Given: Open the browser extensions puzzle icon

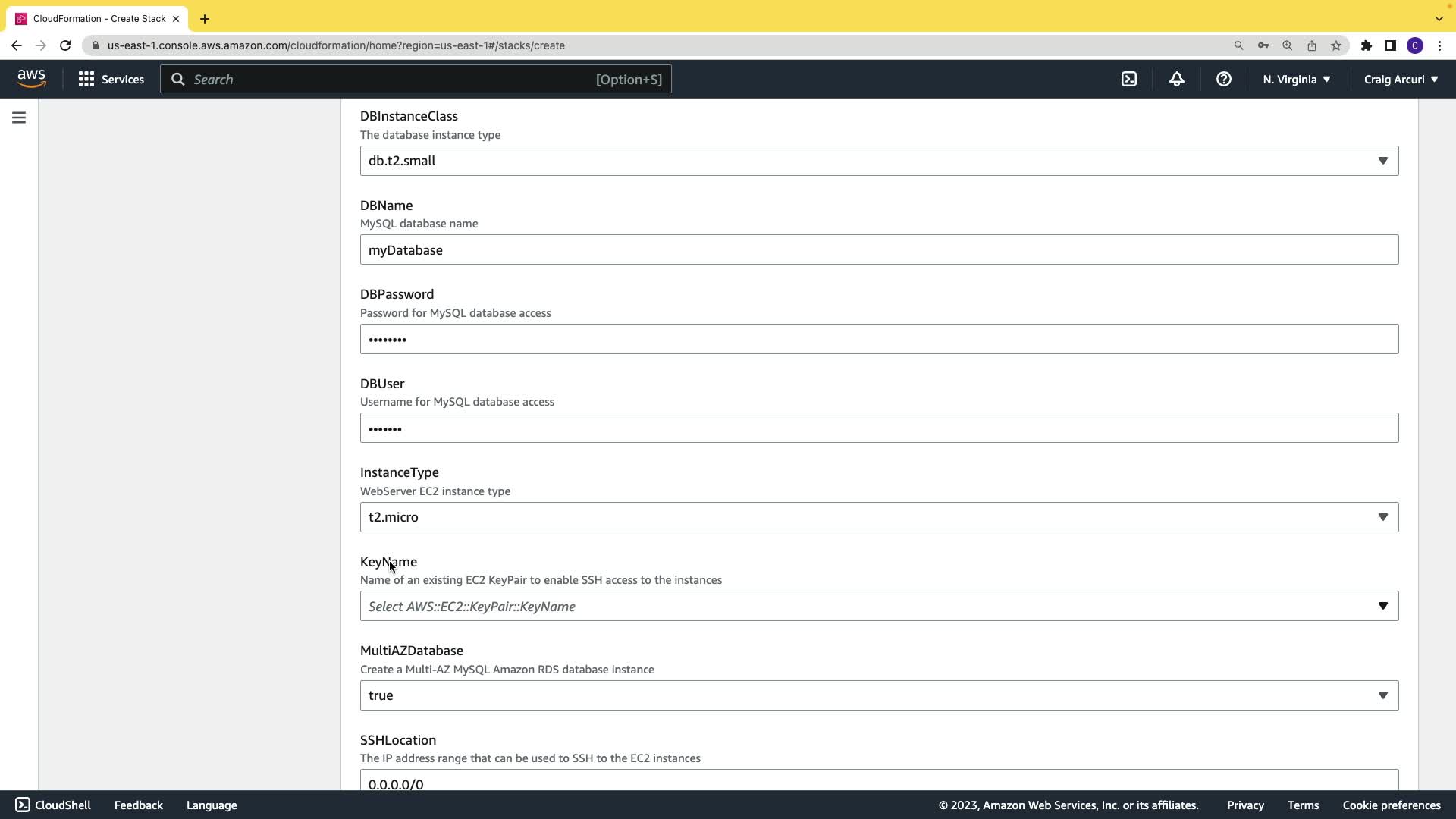Looking at the screenshot, I should [x=1367, y=45].
